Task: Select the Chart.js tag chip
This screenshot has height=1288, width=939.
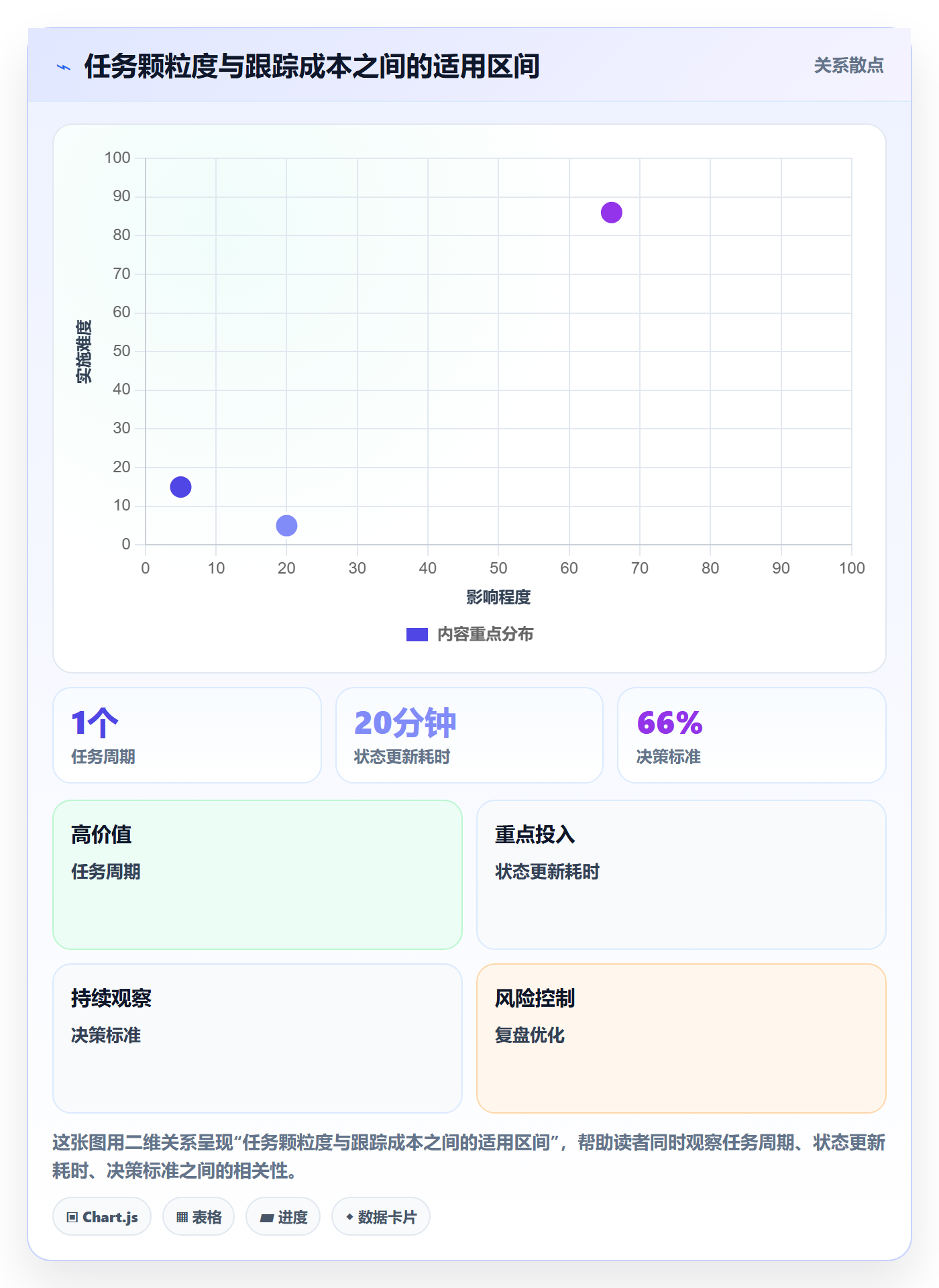Action: [102, 1217]
